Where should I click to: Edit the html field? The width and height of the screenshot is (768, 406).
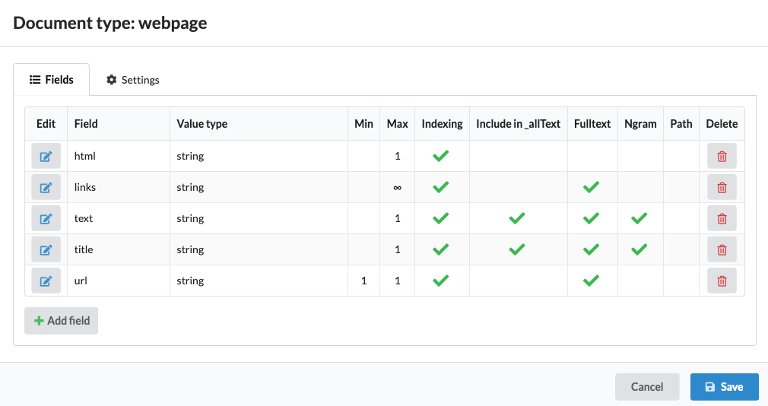point(46,156)
